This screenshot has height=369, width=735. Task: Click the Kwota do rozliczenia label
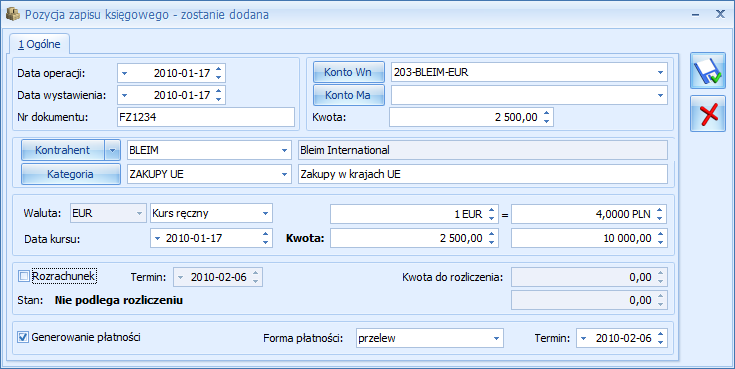(452, 277)
